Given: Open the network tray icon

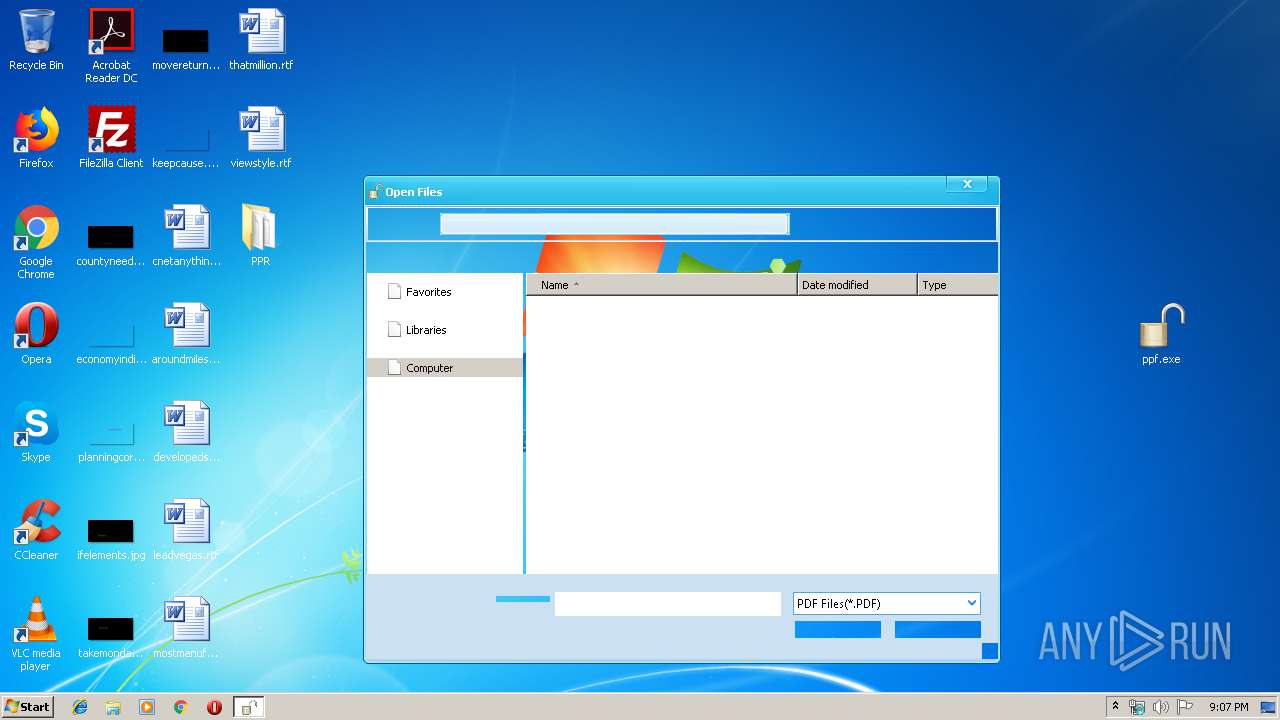Looking at the screenshot, I should (x=1137, y=707).
